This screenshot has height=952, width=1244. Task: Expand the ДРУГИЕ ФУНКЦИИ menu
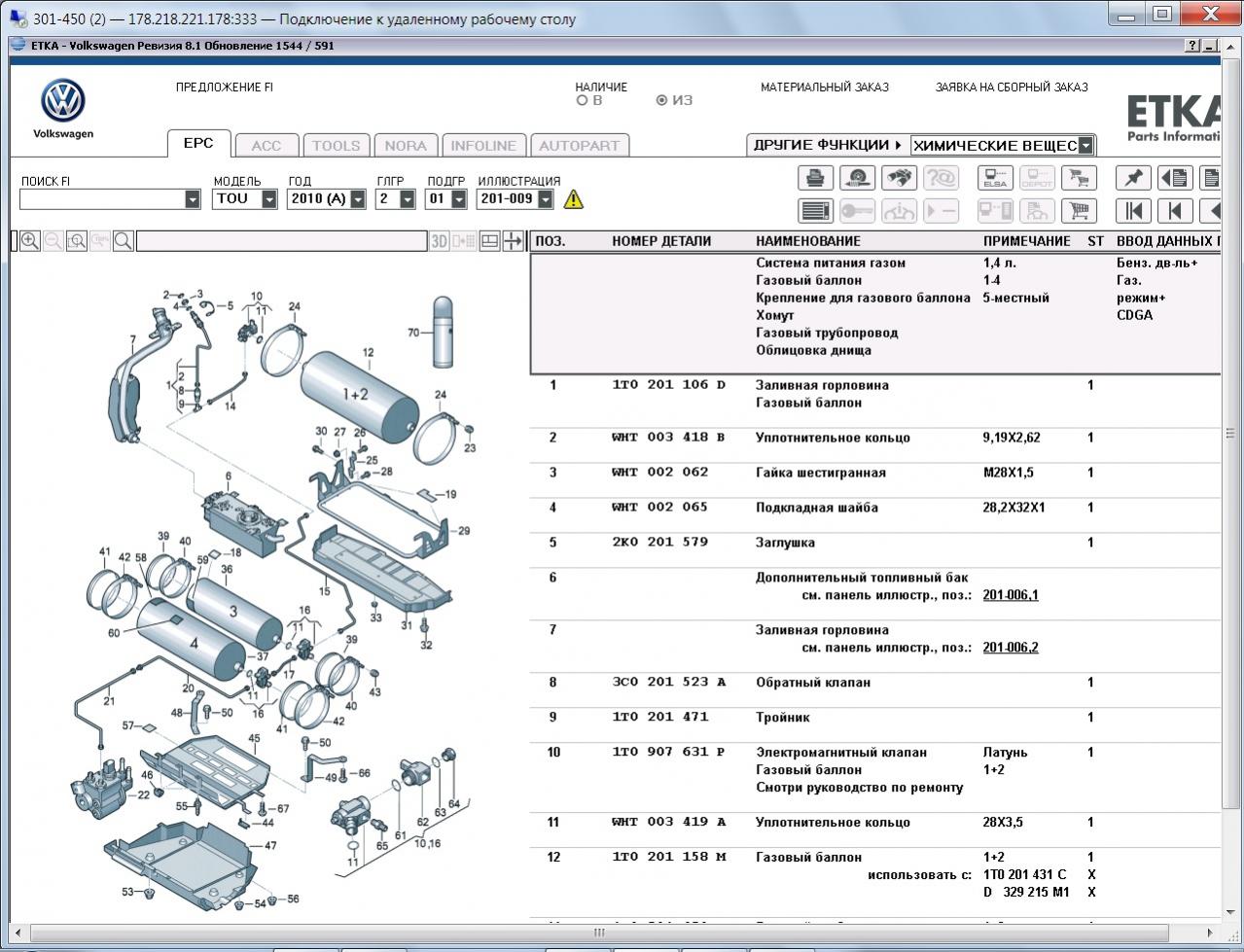click(828, 145)
